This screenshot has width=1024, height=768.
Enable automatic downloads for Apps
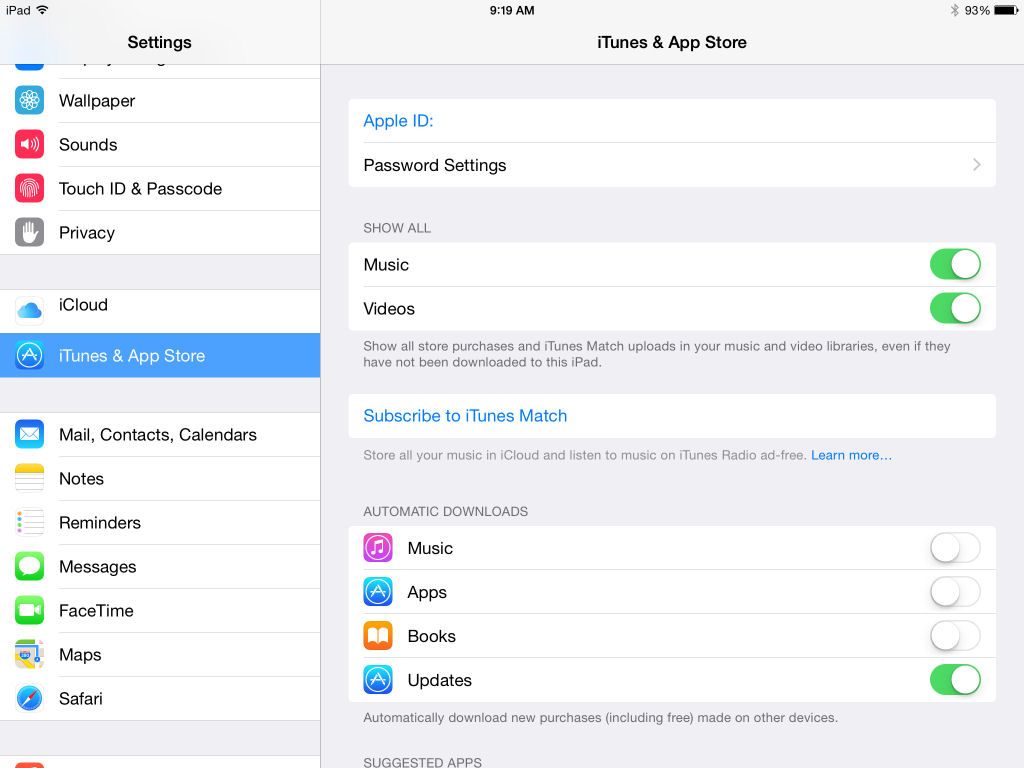955,592
